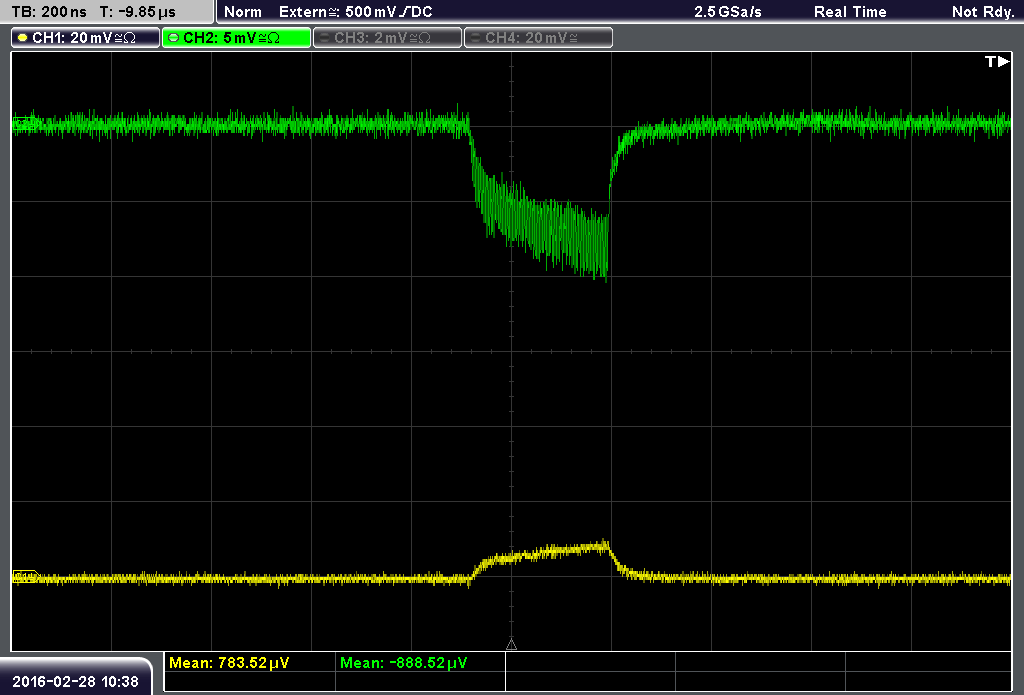Image resolution: width=1024 pixels, height=695 pixels.
Task: Toggle the CH2 indicator circle
Action: point(173,38)
